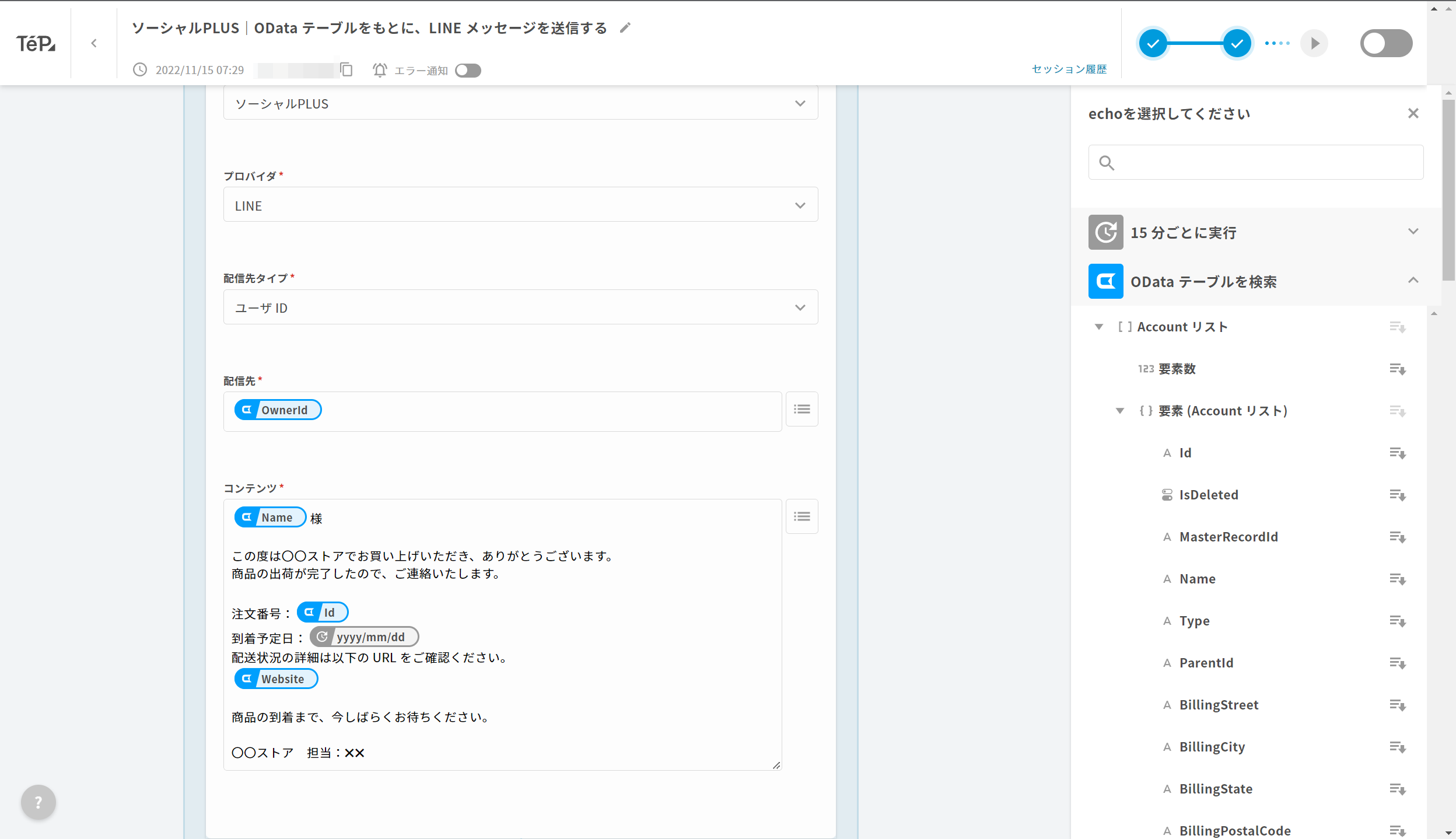This screenshot has height=839, width=1456.
Task: Collapse the Account リスト tree node
Action: [x=1099, y=327]
